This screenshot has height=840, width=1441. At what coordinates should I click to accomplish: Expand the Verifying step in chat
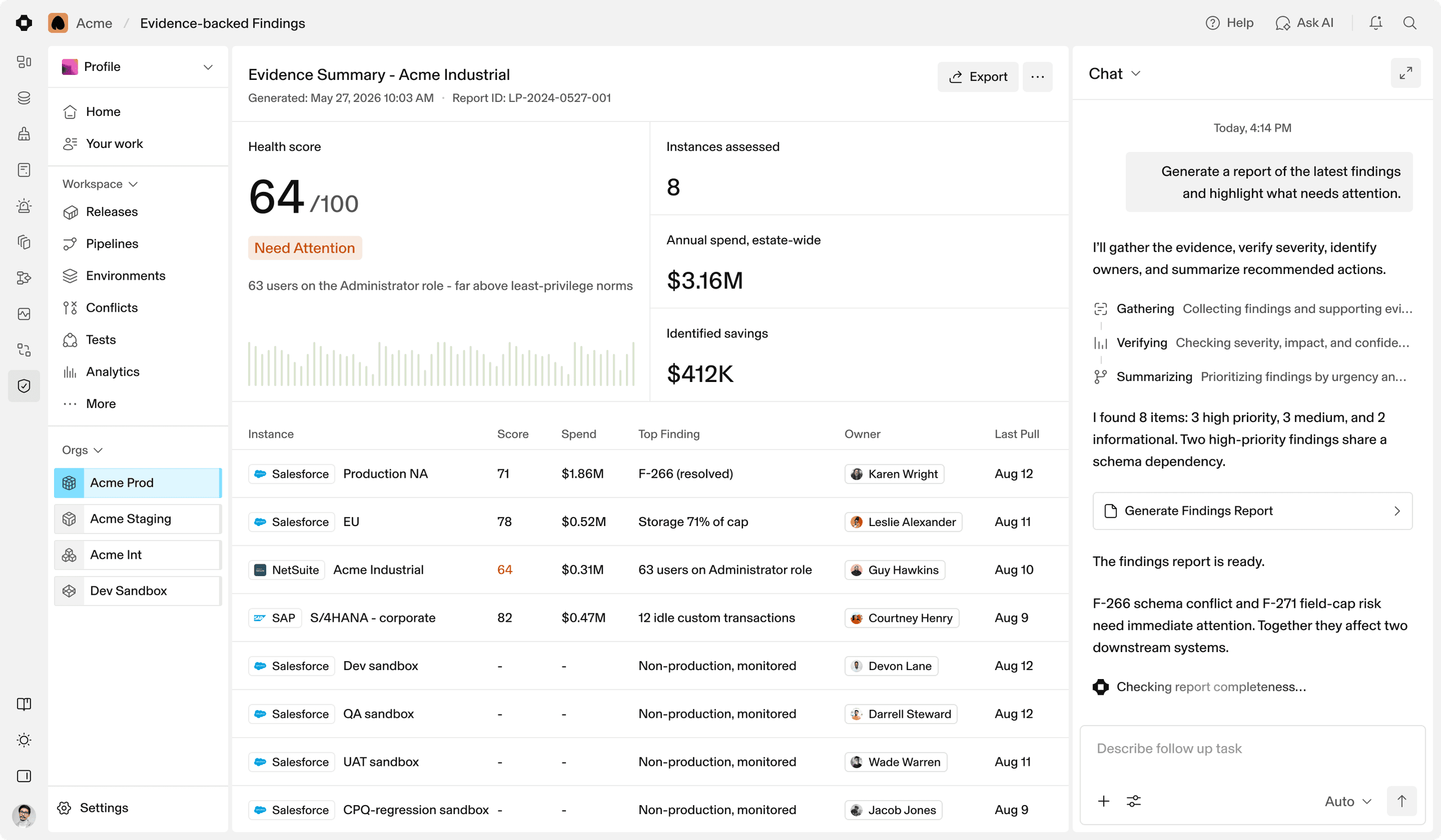point(1252,343)
